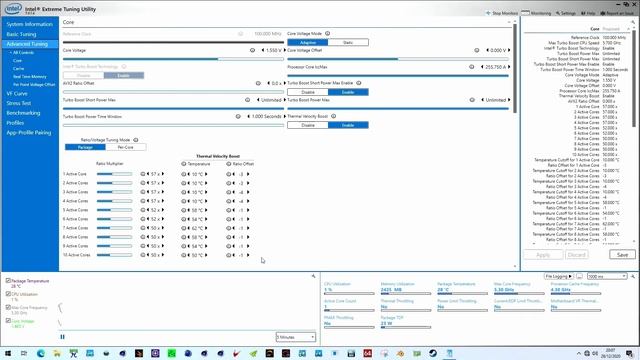
Task: Click the Discard button
Action: pos(576,255)
